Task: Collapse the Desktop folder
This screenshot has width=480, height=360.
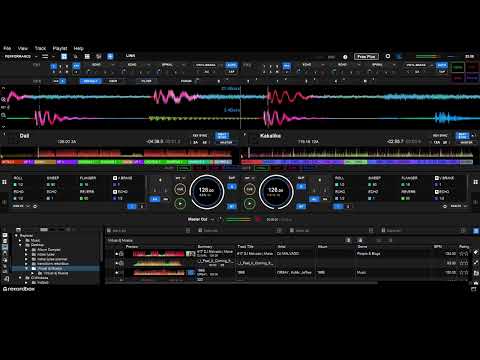Action: click(x=20, y=245)
